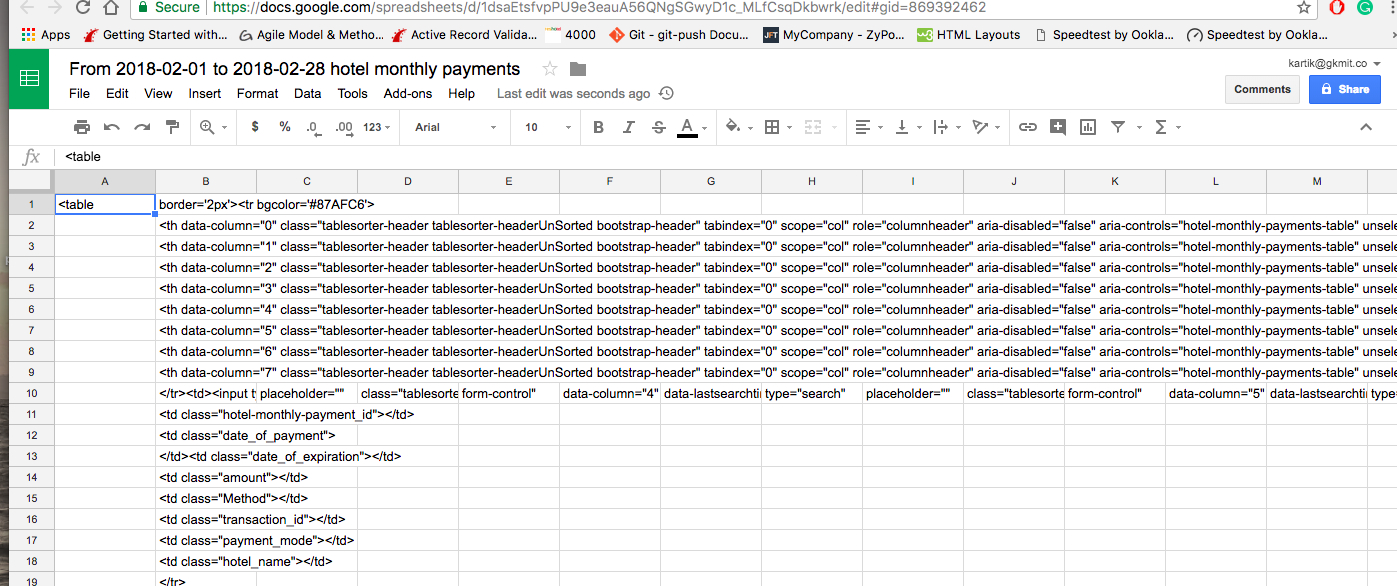1397x586 pixels.
Task: Click the Create a filter icon
Action: [x=1117, y=127]
